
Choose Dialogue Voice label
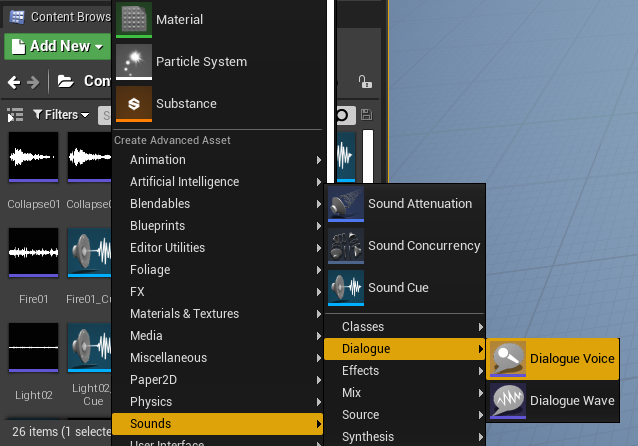(x=572, y=359)
